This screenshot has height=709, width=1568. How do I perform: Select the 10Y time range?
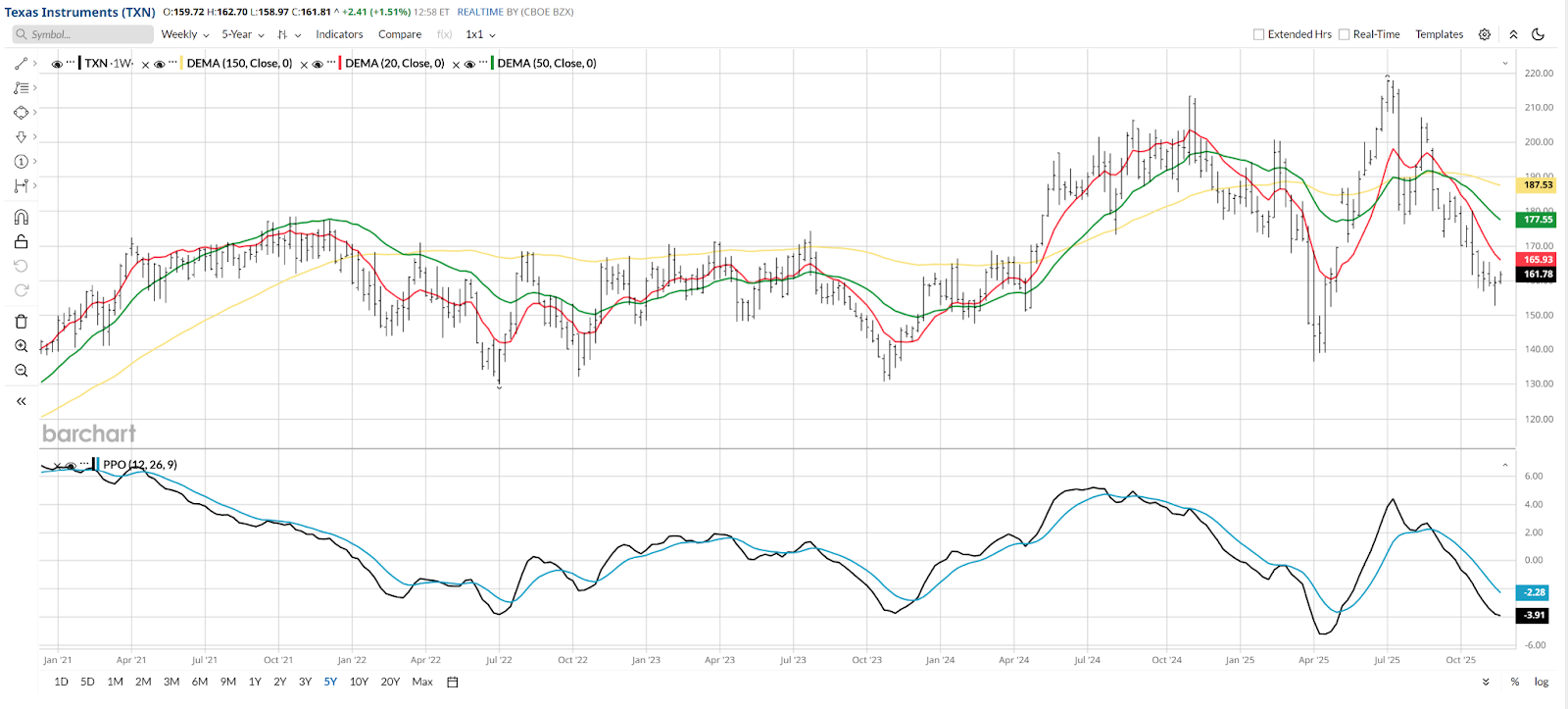click(359, 682)
